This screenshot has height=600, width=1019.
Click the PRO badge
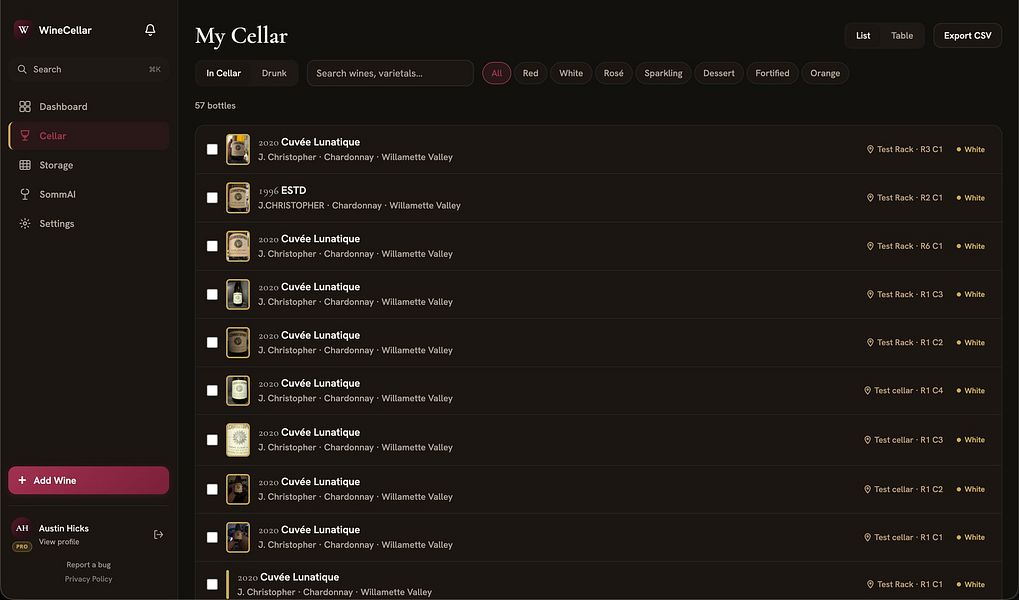[22, 547]
